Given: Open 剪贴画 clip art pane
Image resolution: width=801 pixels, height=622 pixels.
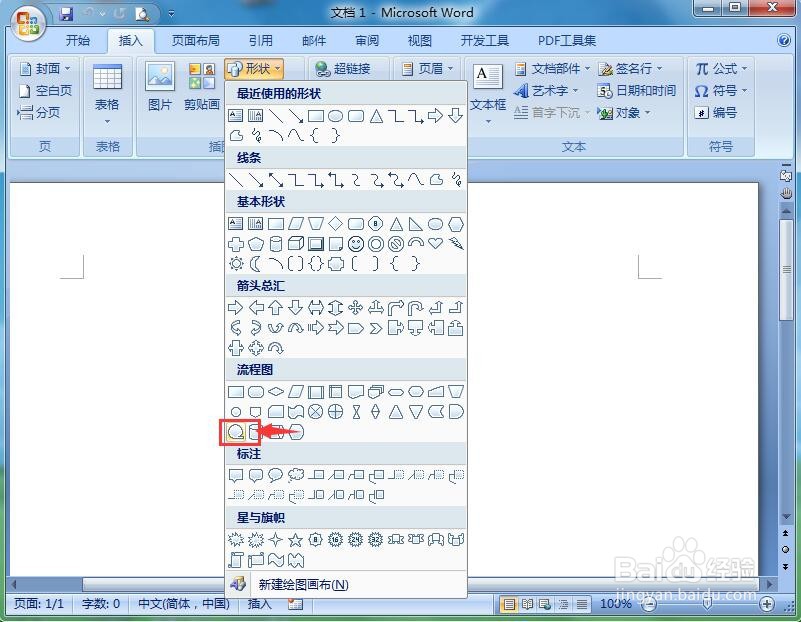Looking at the screenshot, I should click(202, 85).
